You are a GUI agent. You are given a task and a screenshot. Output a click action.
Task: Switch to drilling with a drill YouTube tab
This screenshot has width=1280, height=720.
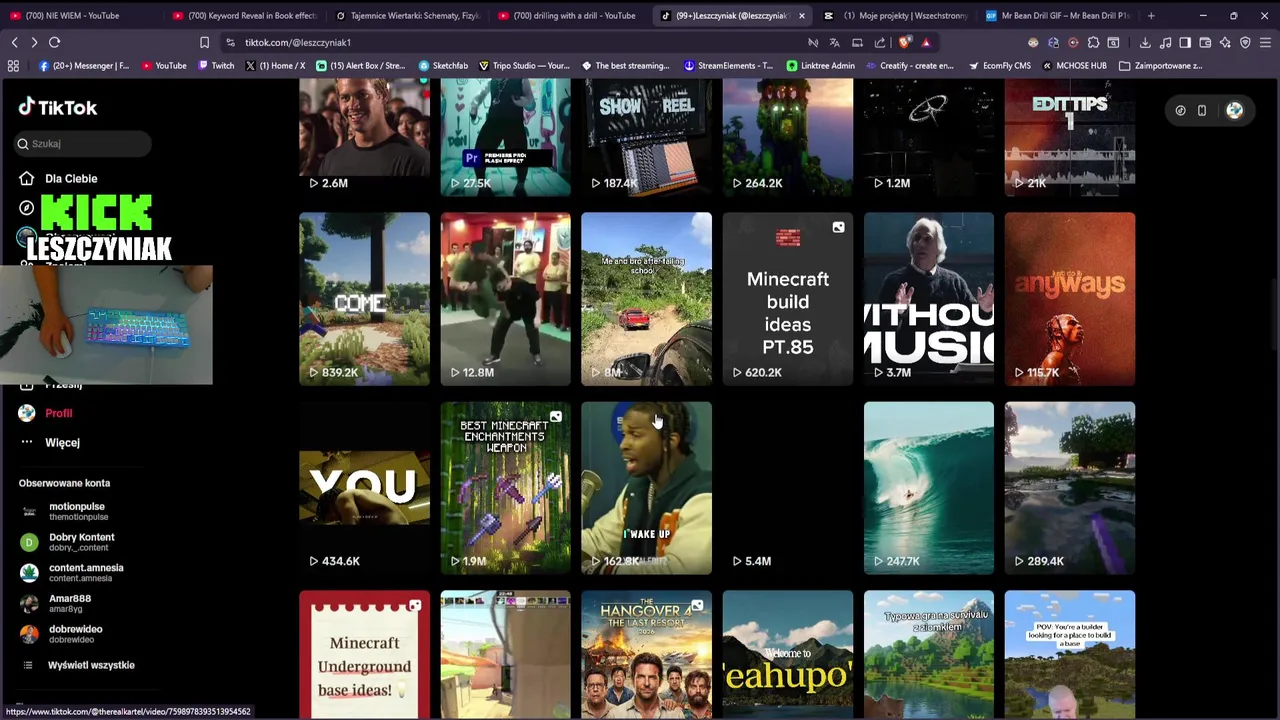(x=570, y=15)
